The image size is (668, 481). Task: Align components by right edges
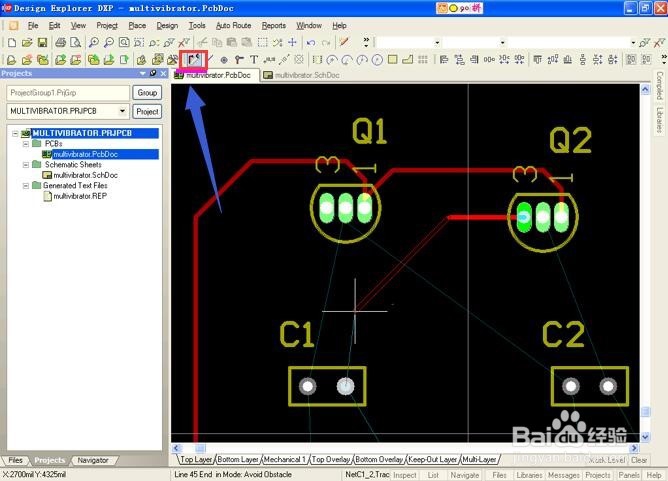pos(474,60)
